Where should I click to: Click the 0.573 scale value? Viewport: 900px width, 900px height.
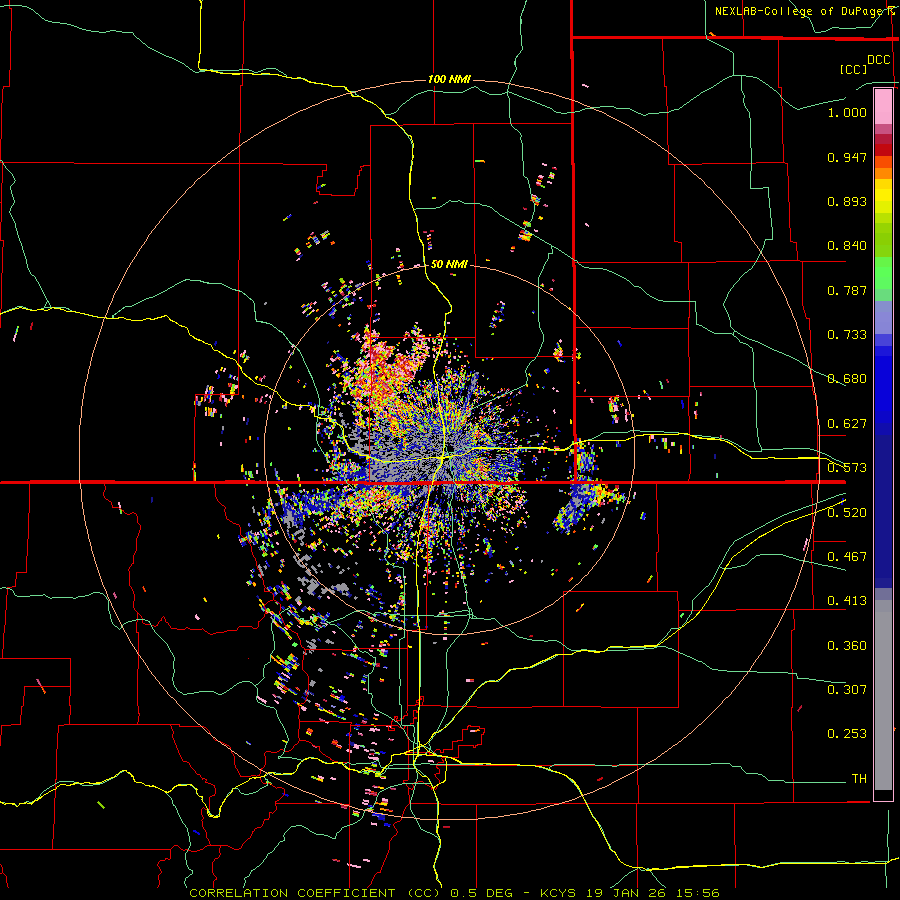pyautogui.click(x=847, y=468)
